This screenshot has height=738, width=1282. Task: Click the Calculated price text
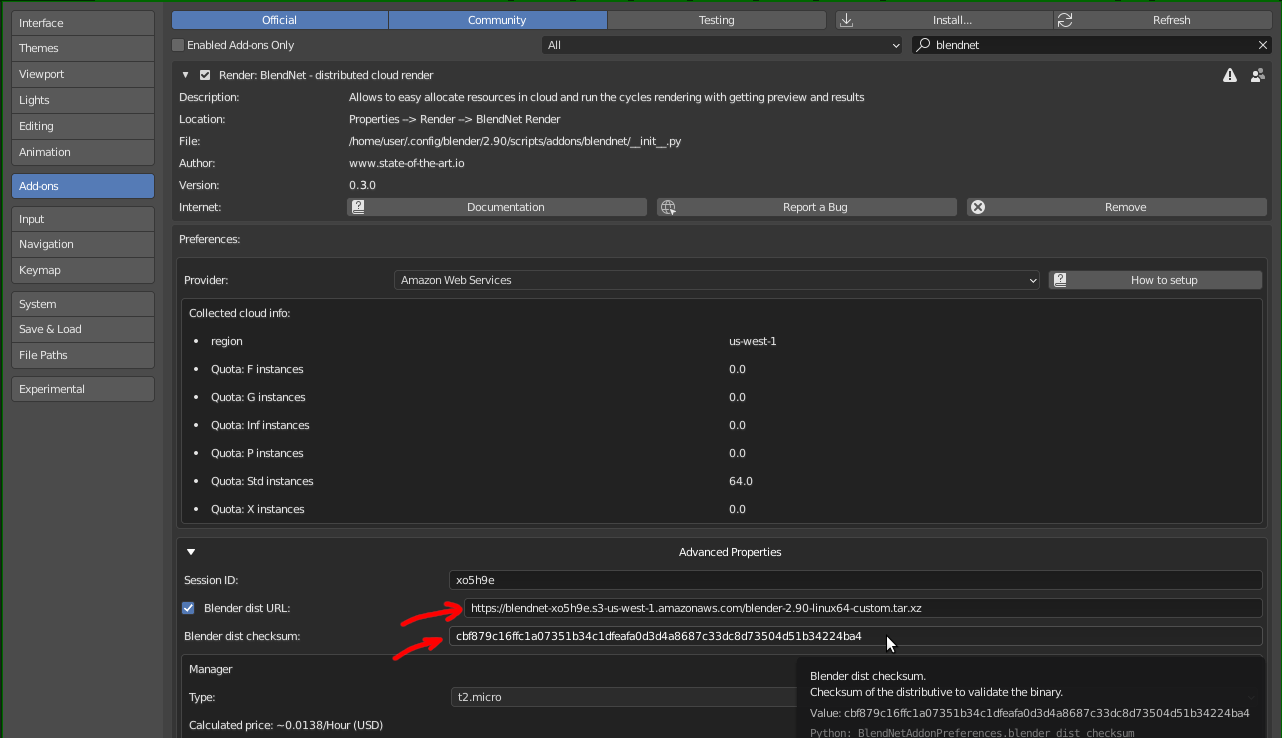point(286,725)
